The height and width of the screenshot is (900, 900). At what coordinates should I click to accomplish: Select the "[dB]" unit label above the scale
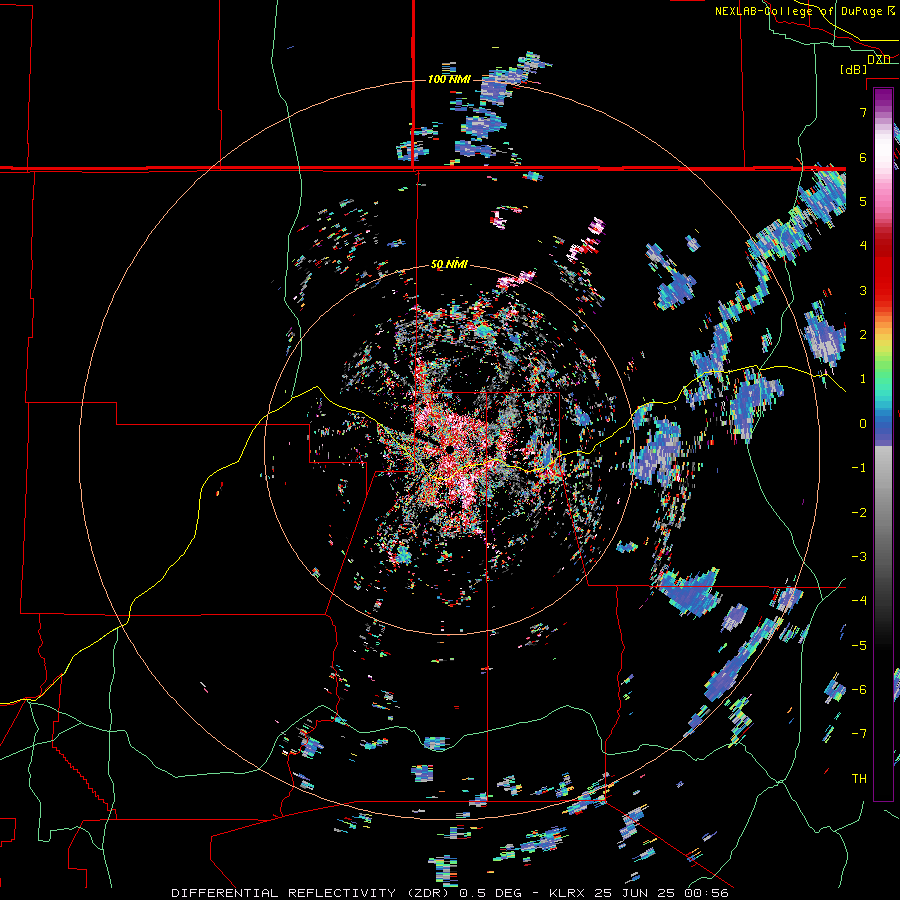[x=854, y=70]
